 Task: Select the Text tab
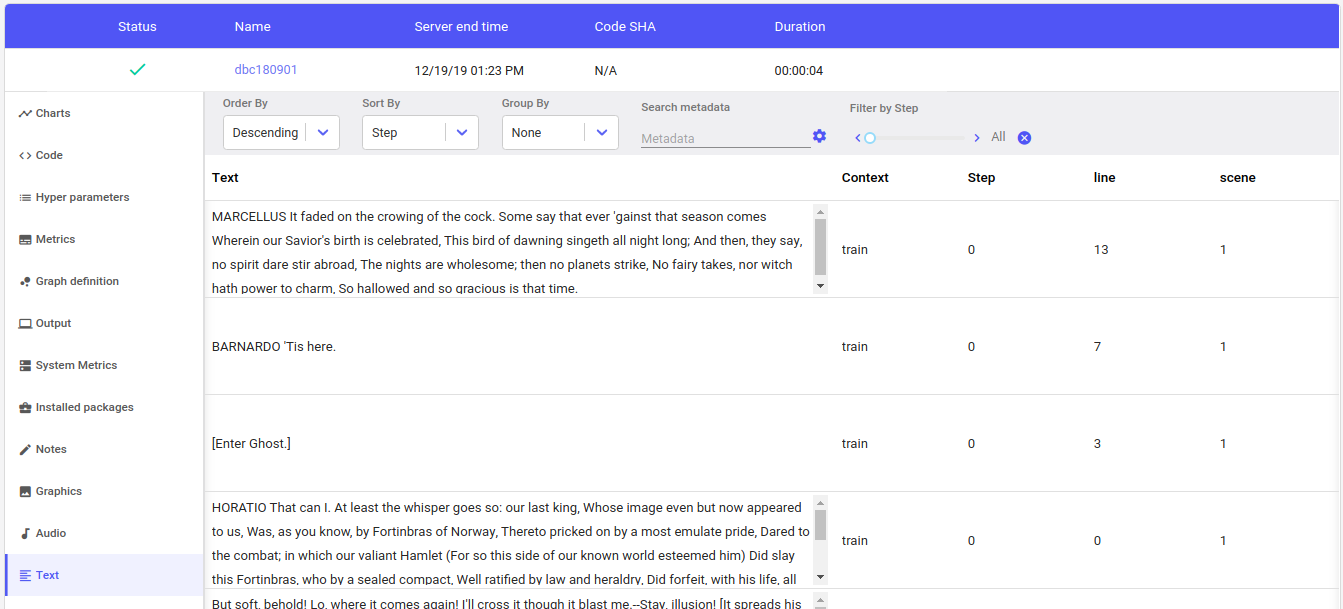click(104, 575)
